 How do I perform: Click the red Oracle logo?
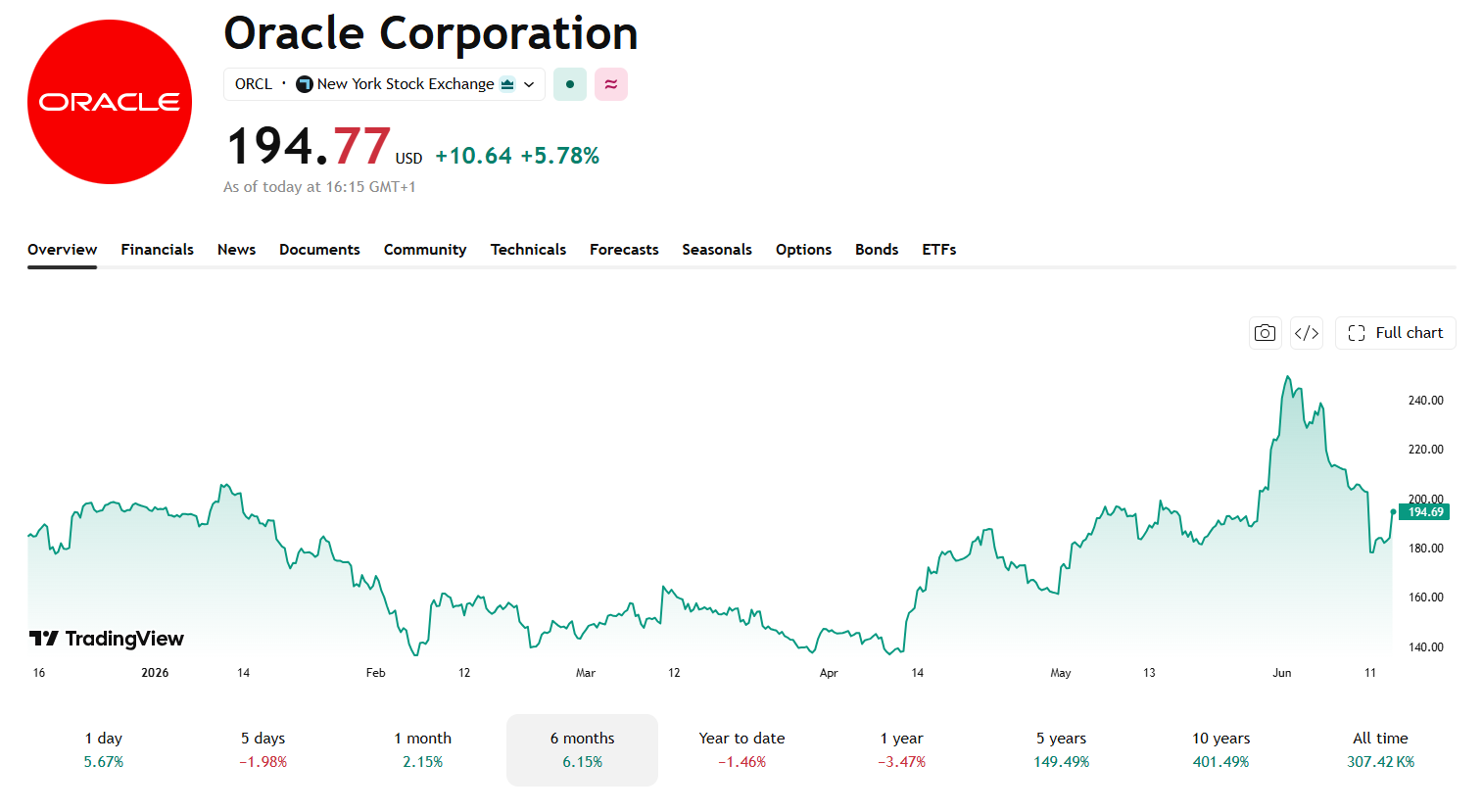(110, 102)
